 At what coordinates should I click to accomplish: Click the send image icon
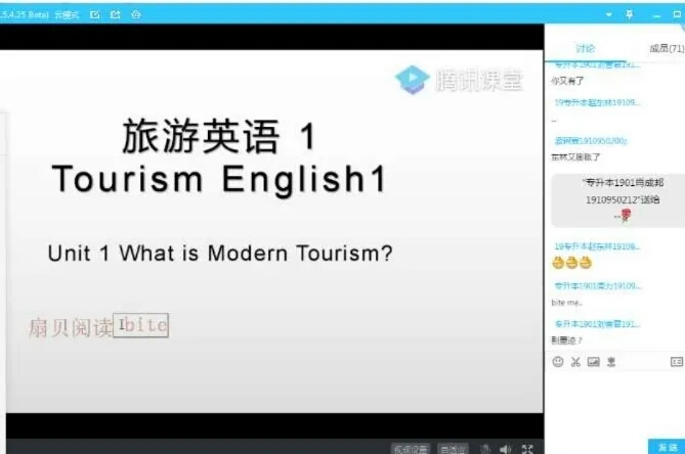click(x=593, y=361)
